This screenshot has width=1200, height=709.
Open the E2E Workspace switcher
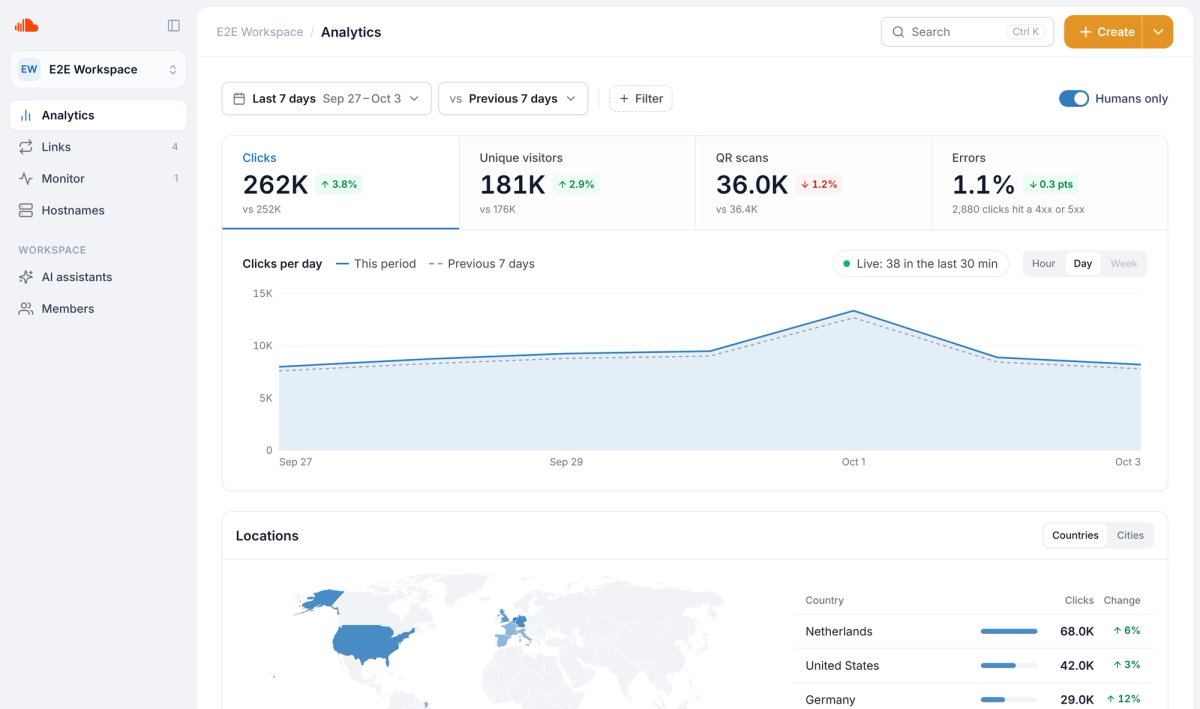click(x=98, y=70)
